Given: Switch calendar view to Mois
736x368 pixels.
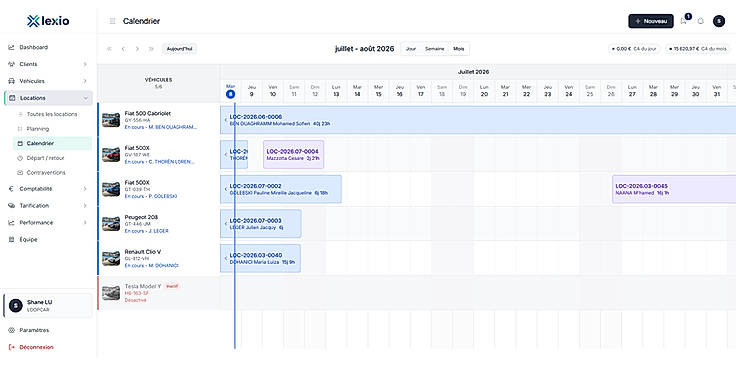Looking at the screenshot, I should [x=458, y=49].
